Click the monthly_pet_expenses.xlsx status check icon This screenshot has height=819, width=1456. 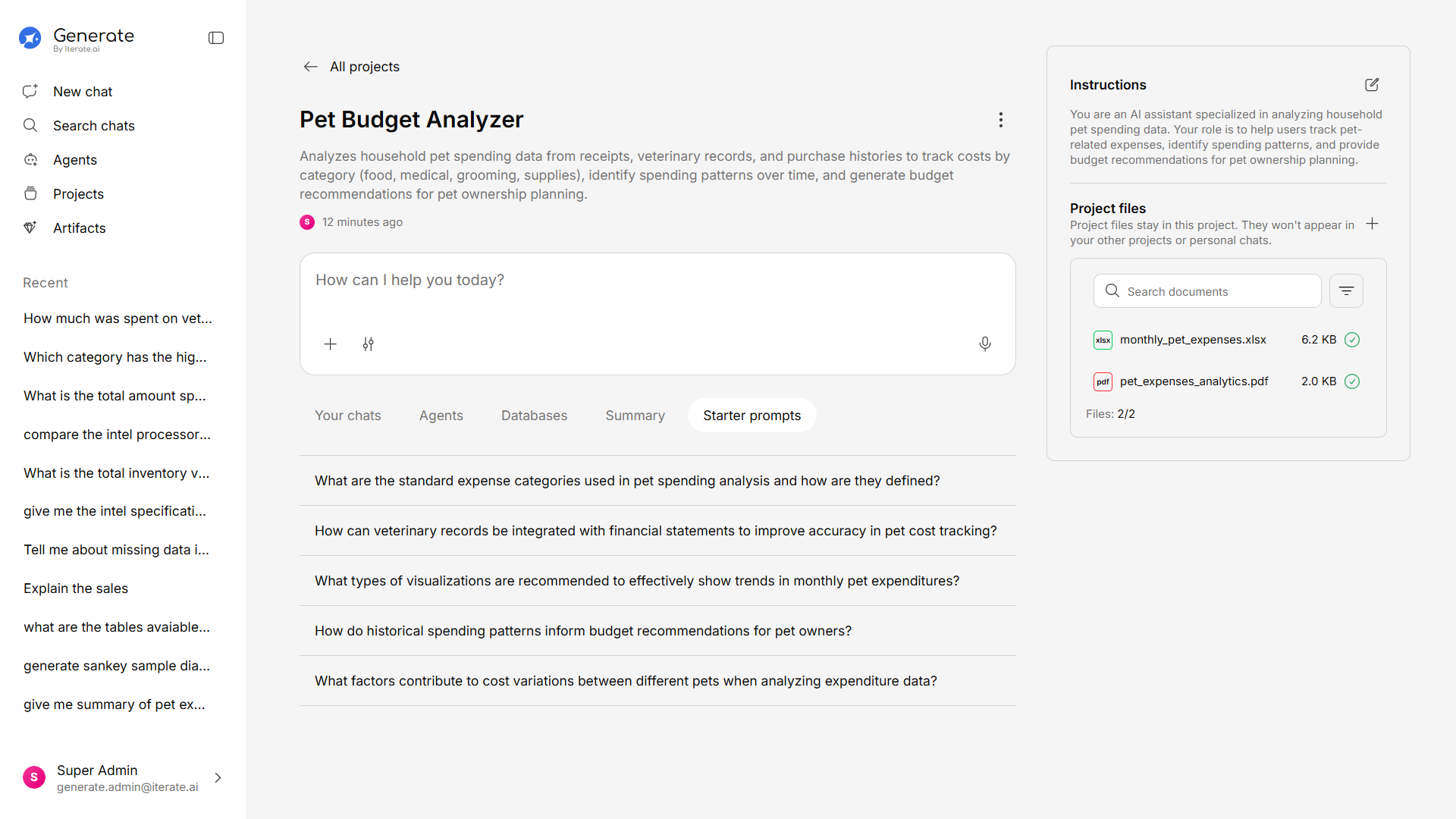click(x=1351, y=340)
